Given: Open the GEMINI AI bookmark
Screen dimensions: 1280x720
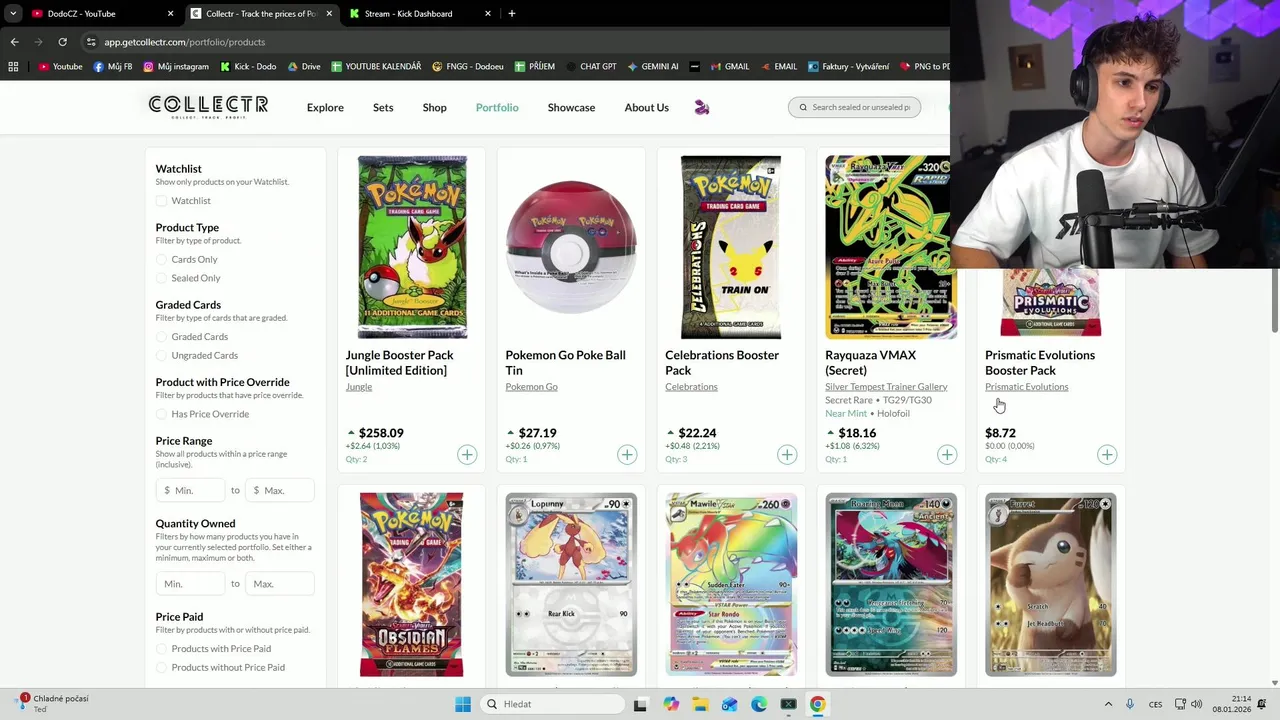Looking at the screenshot, I should (652, 67).
